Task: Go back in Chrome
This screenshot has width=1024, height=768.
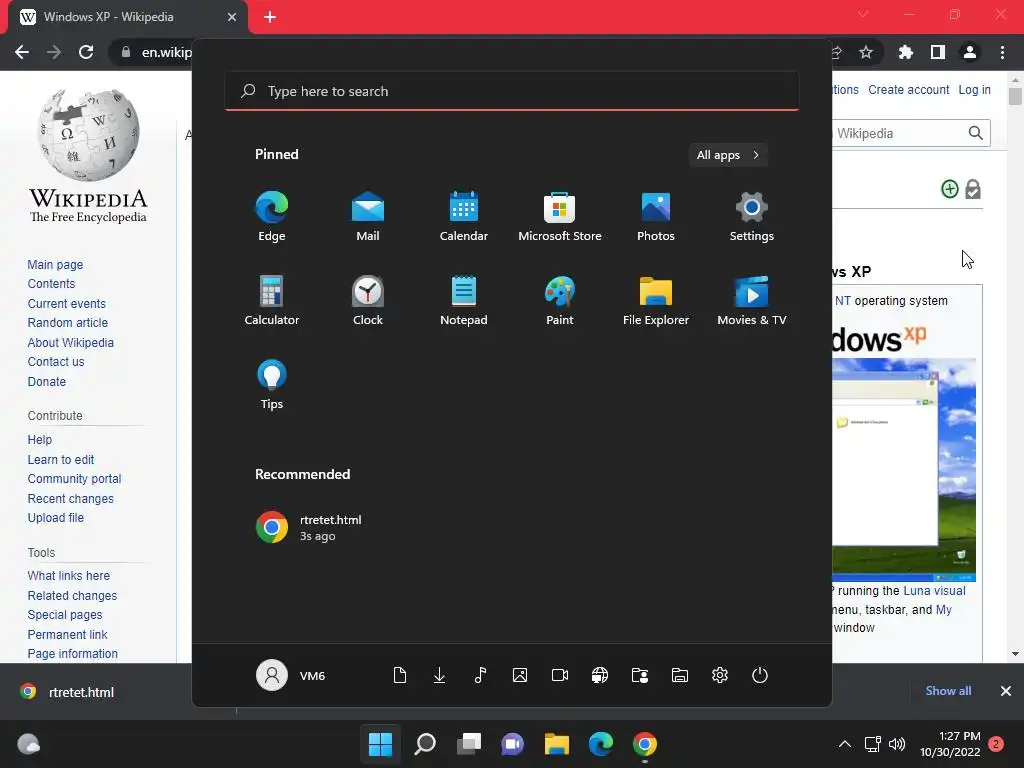Action: [x=22, y=52]
